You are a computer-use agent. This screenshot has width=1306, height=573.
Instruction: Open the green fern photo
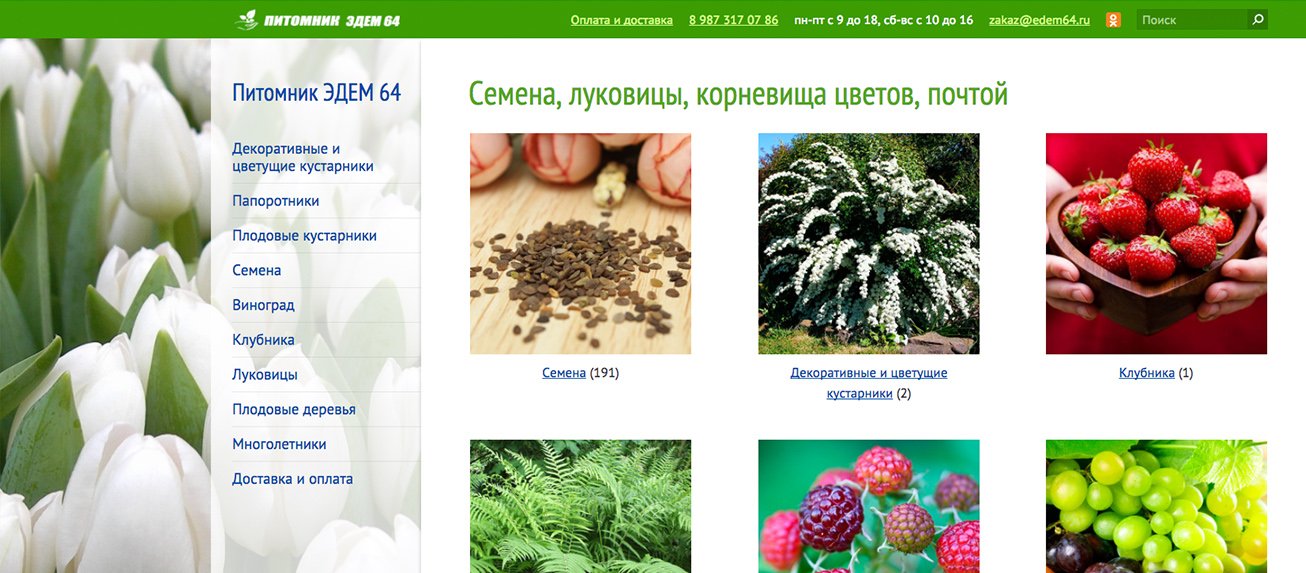[x=580, y=506]
